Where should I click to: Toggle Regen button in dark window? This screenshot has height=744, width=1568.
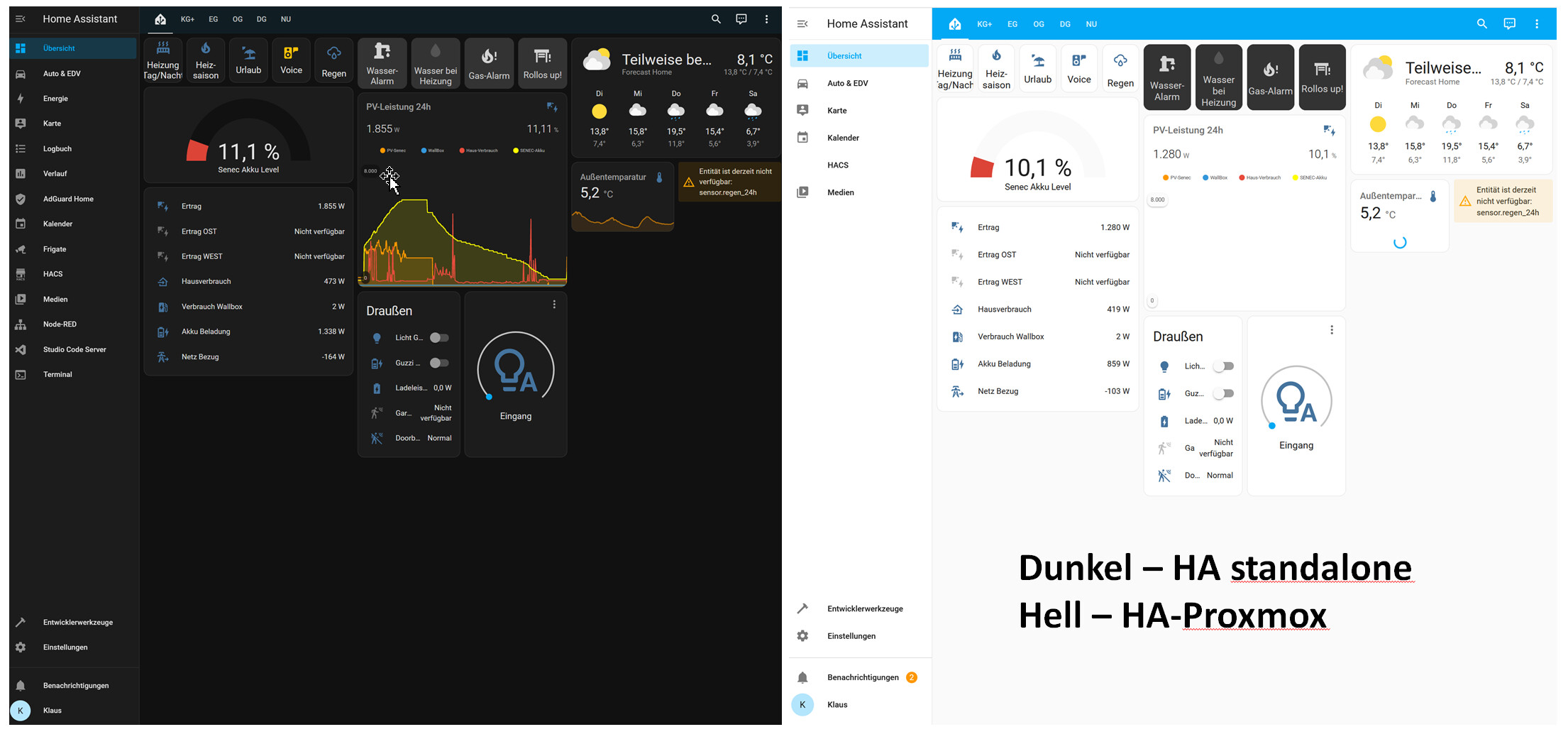(333, 60)
